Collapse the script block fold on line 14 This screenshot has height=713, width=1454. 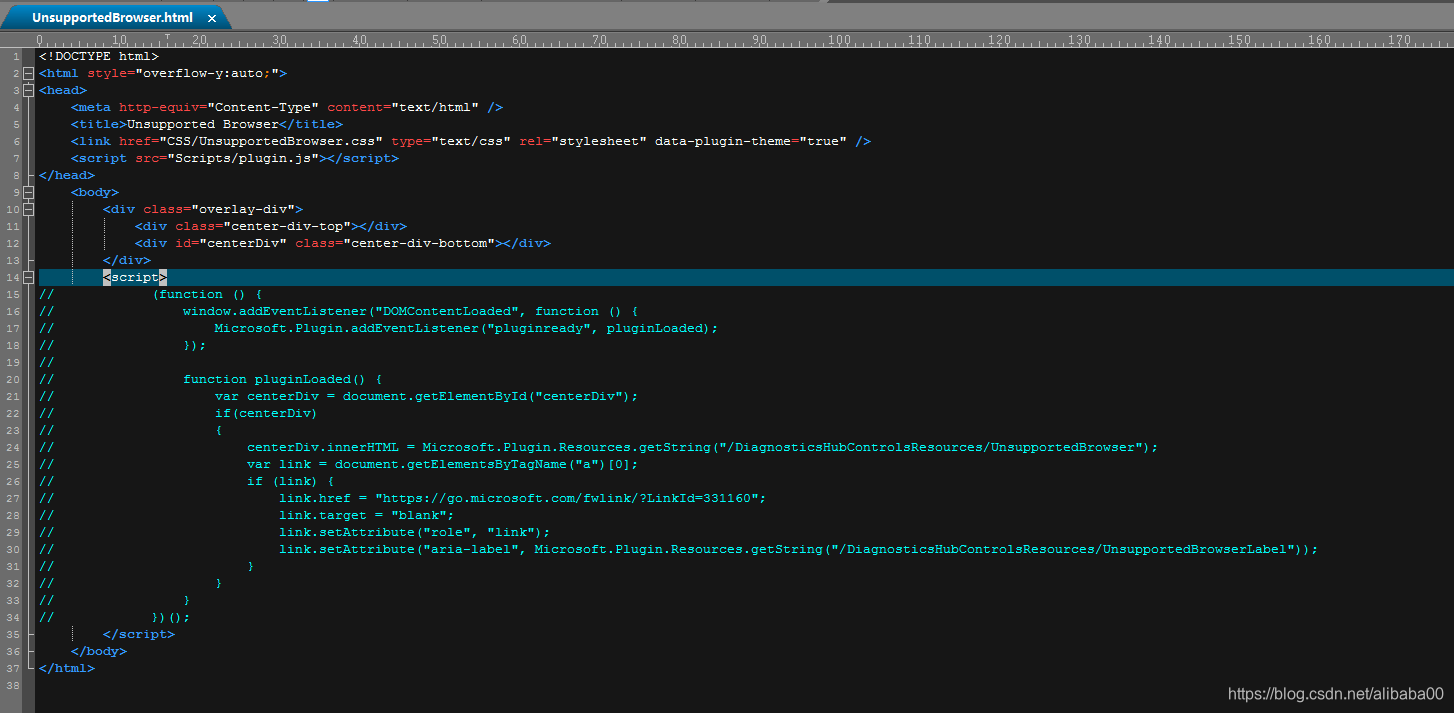point(28,277)
